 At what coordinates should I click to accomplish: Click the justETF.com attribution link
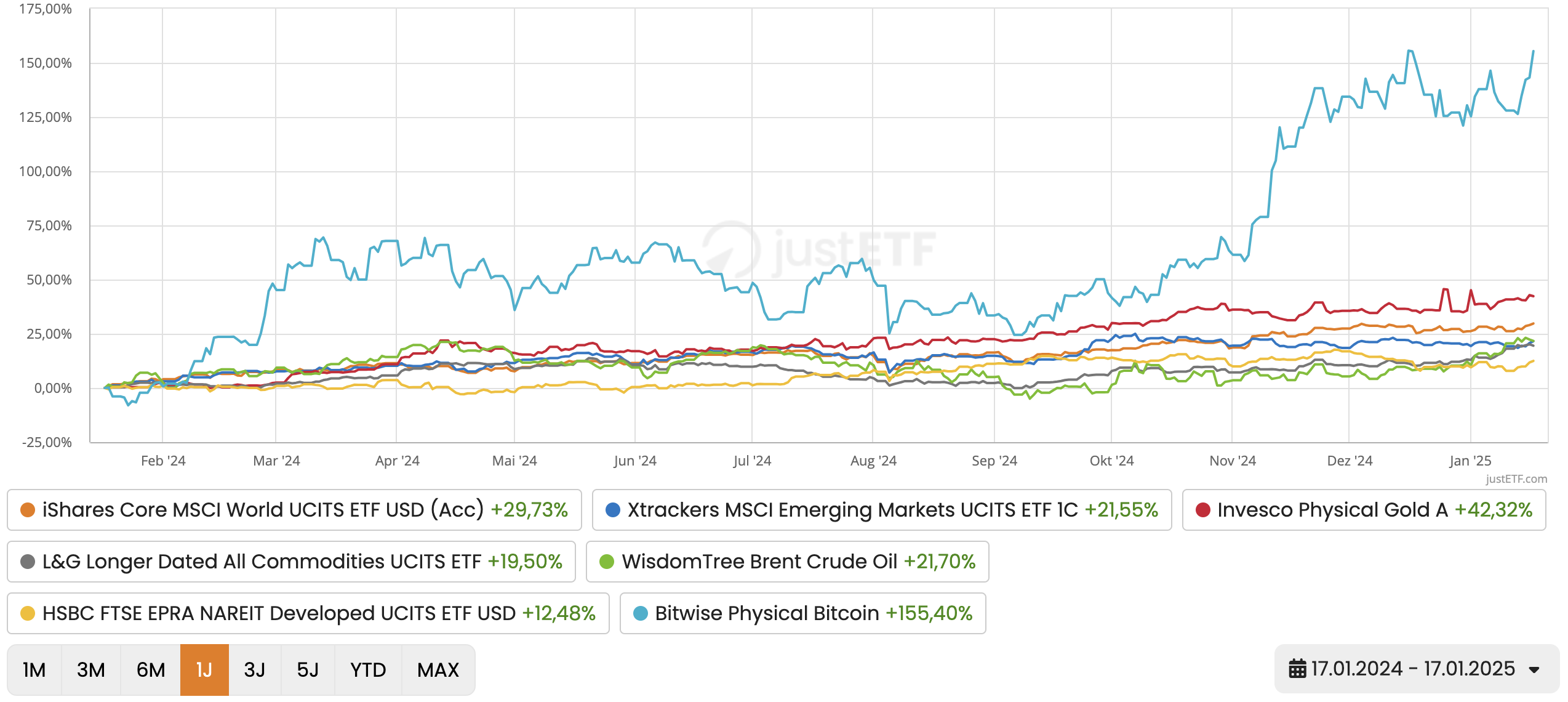click(x=1516, y=479)
